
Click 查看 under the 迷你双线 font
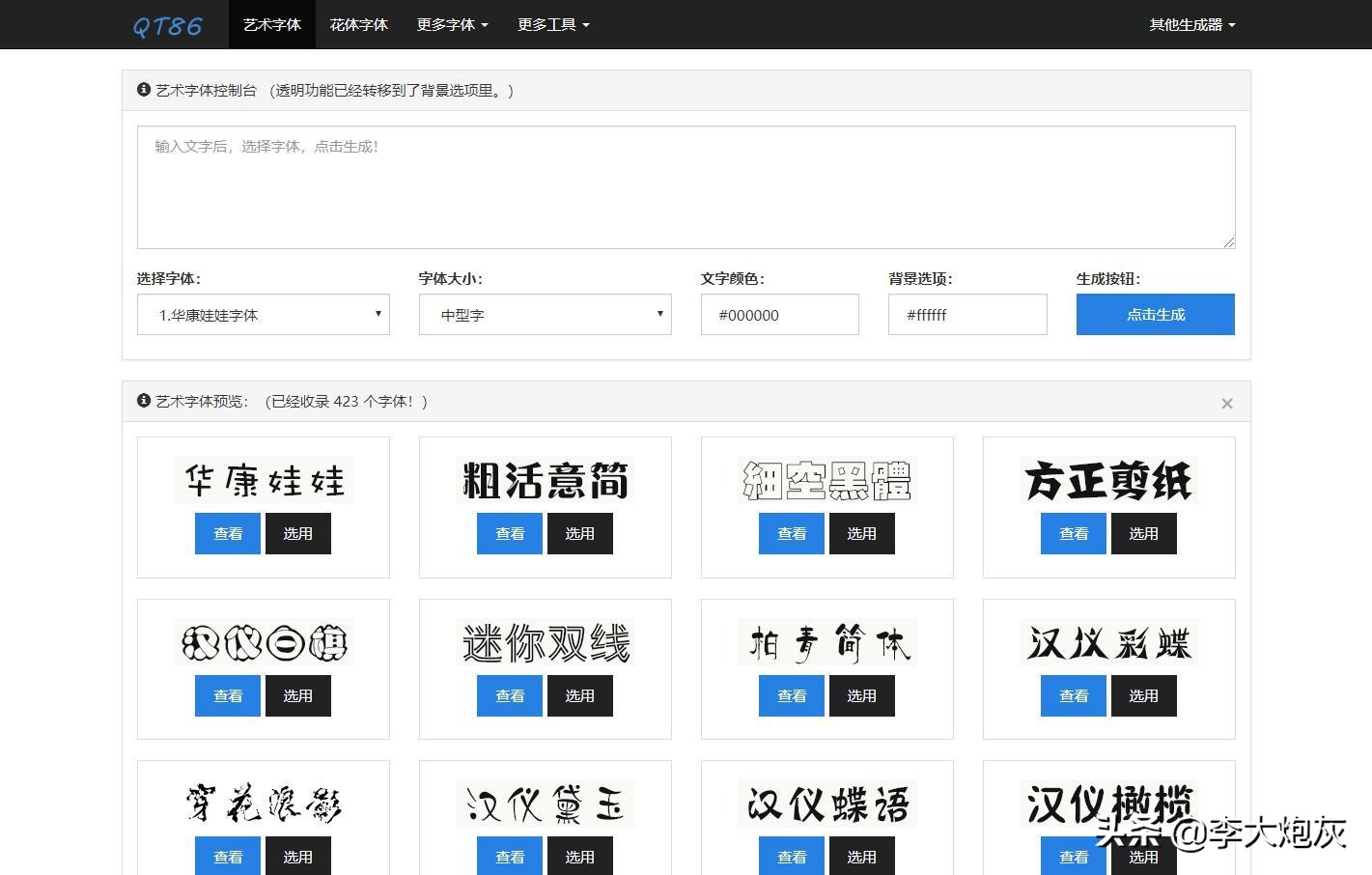point(509,695)
